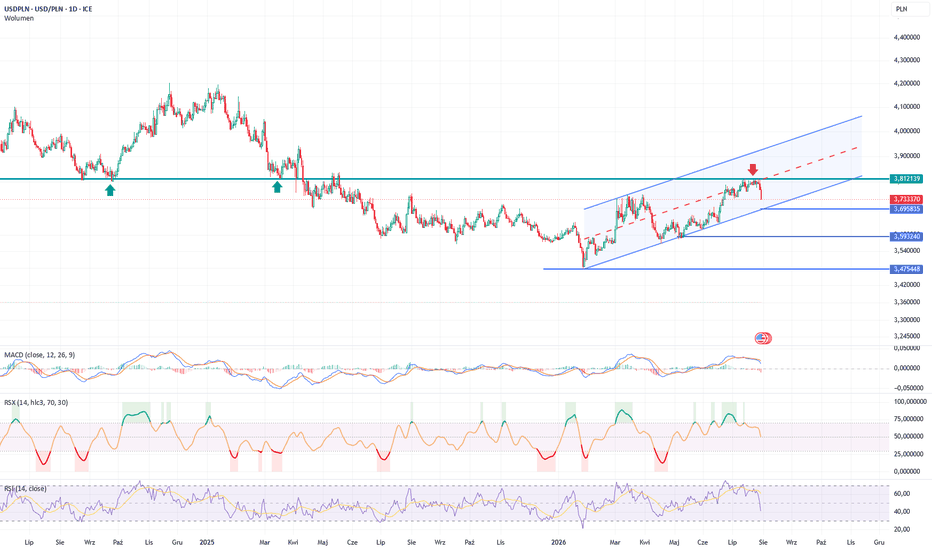Click the 4,100000 price axis value
The height and width of the screenshot is (550, 932).
tap(907, 107)
